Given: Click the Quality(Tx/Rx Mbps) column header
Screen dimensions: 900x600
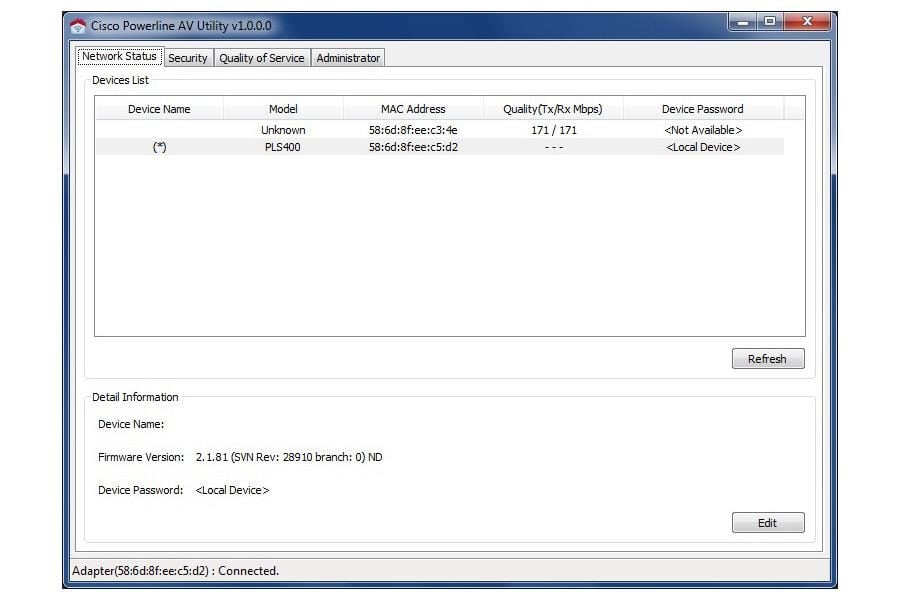Looking at the screenshot, I should 553,109.
